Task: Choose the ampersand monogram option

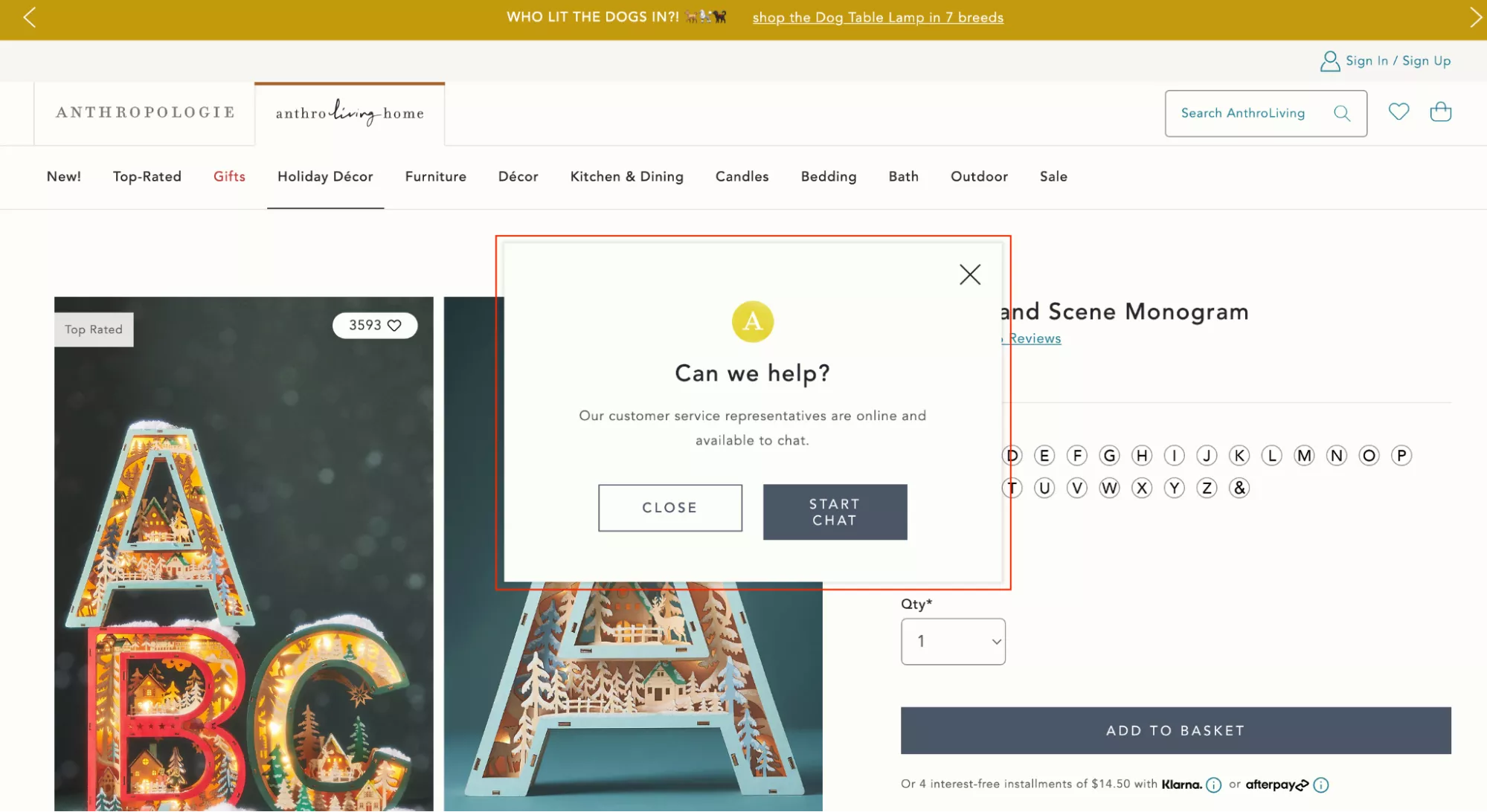Action: 1239,488
